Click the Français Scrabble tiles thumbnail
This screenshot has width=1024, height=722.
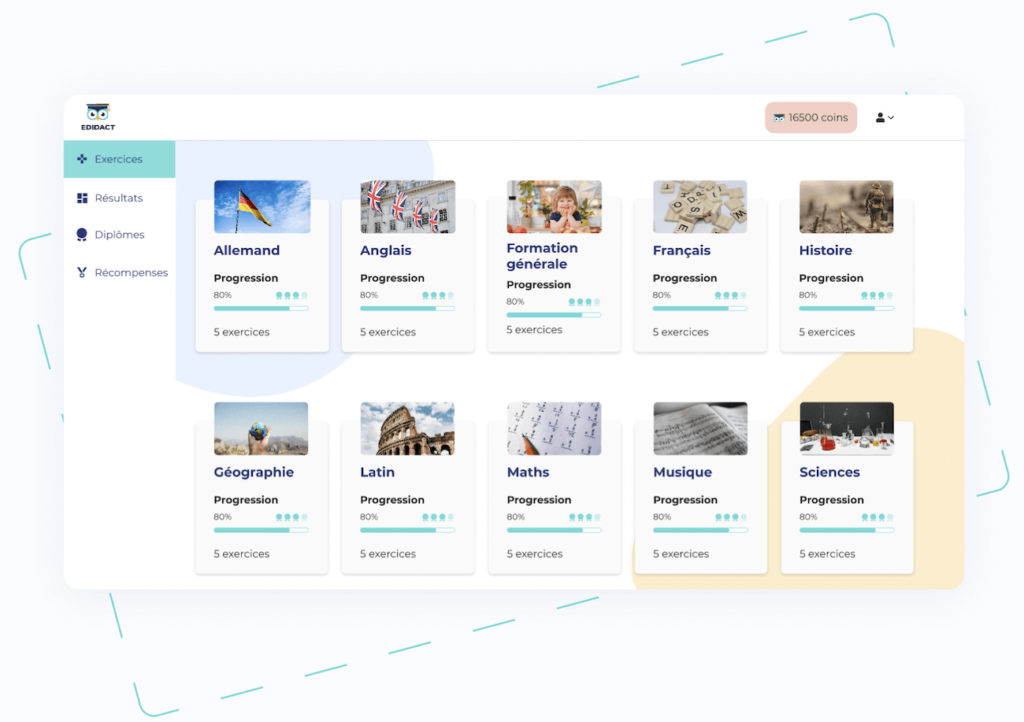(x=700, y=206)
